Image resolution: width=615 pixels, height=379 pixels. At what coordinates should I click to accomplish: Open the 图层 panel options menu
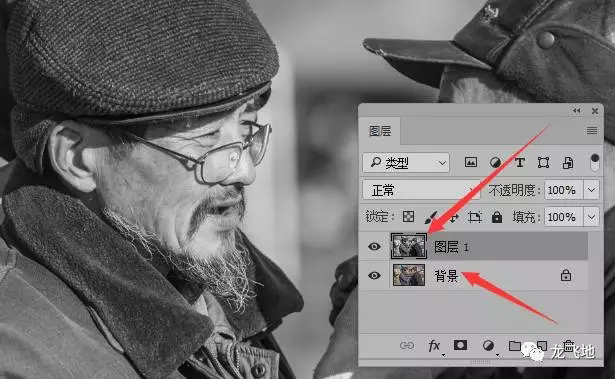pyautogui.click(x=592, y=131)
